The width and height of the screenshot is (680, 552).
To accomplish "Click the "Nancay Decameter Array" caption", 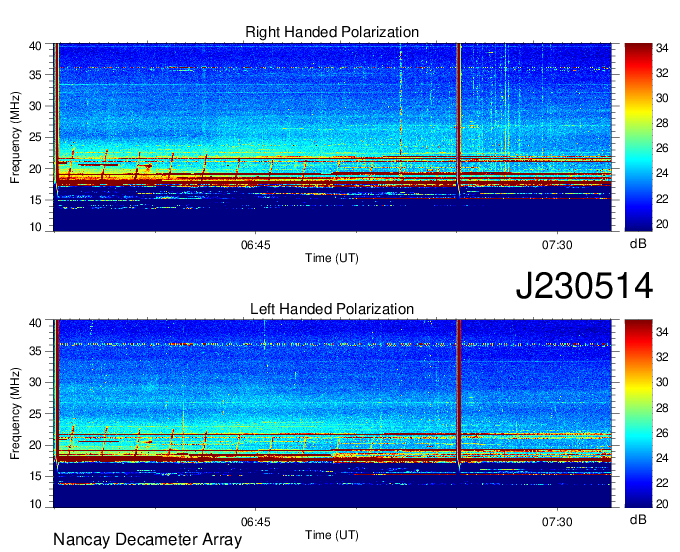I will pos(147,540).
